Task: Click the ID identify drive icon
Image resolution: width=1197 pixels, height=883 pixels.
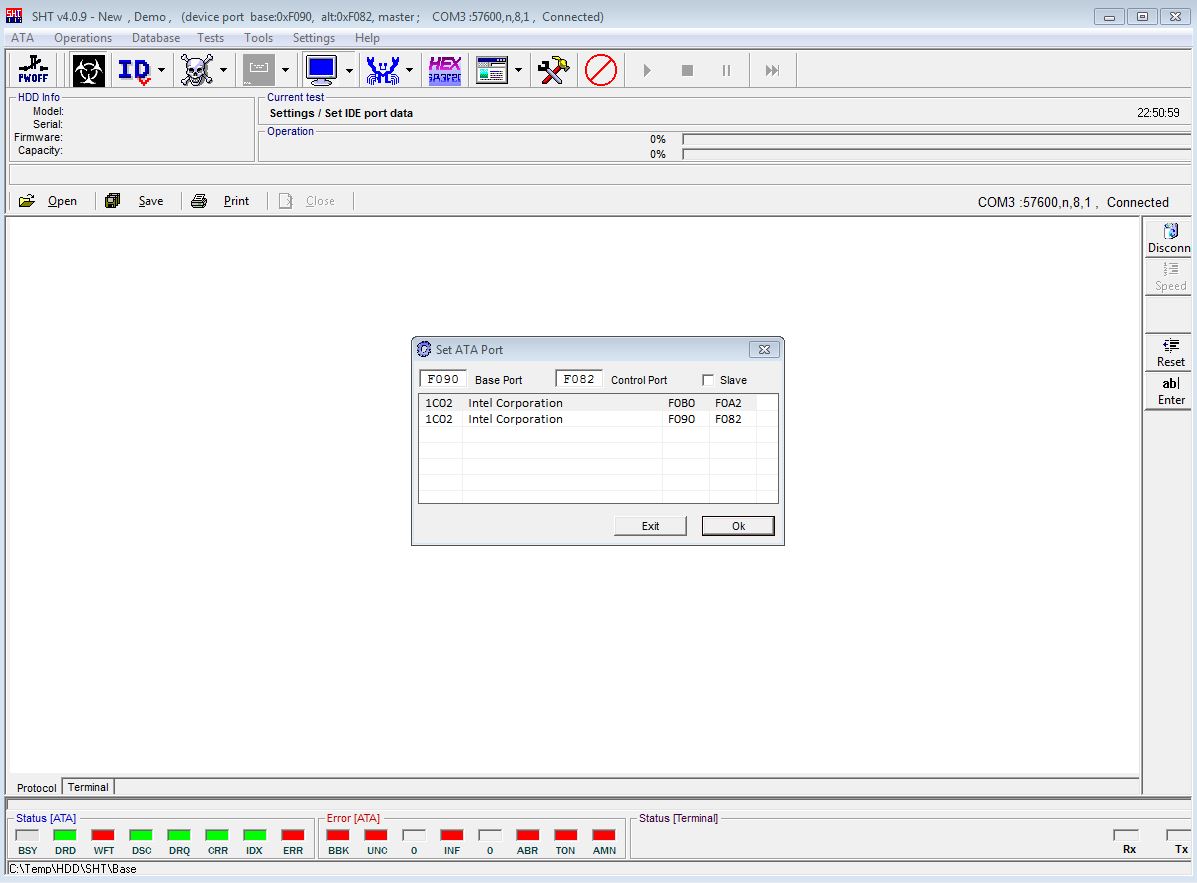Action: click(x=134, y=70)
